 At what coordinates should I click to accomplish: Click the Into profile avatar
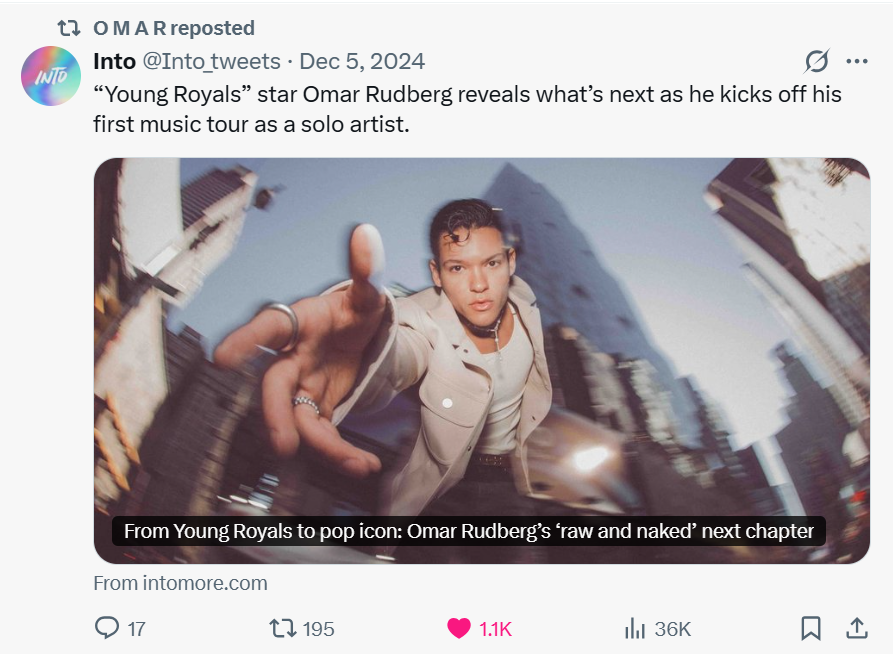50,75
